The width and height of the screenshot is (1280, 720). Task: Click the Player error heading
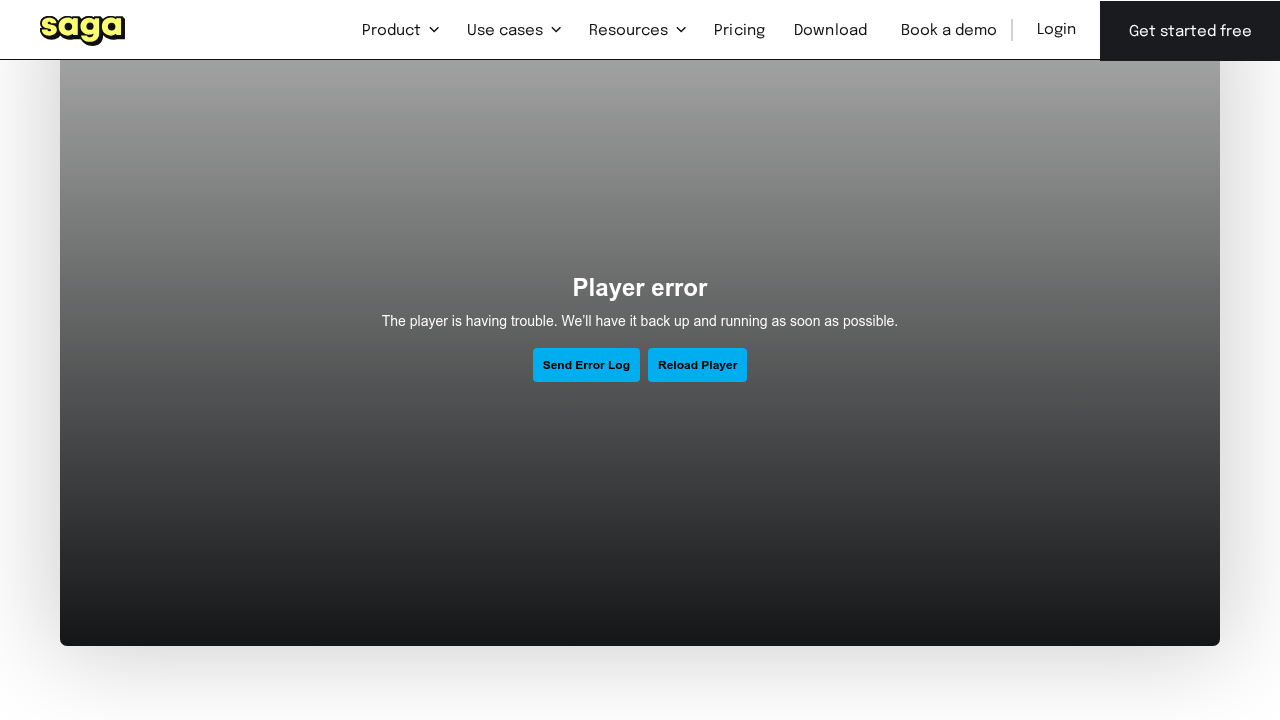click(640, 288)
